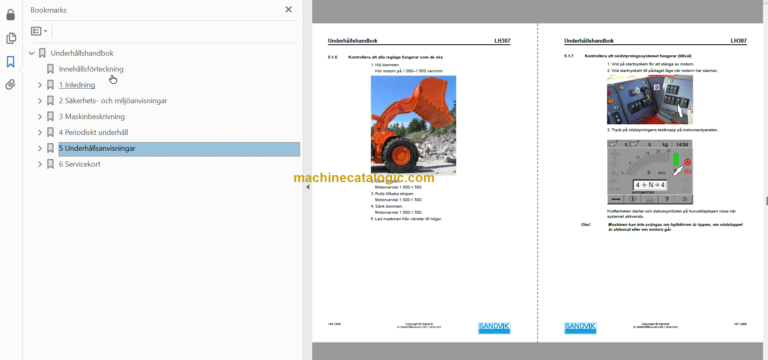Collapse navigation pane via left arrow handle
Viewport: 768px width, 360px height.
(x=308, y=187)
